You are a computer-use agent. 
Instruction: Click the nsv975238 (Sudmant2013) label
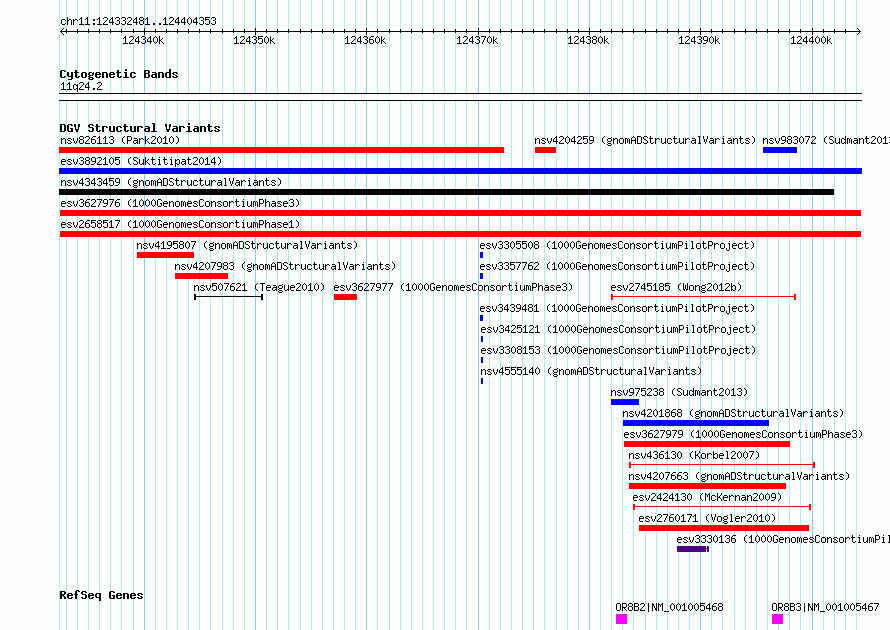(x=679, y=392)
